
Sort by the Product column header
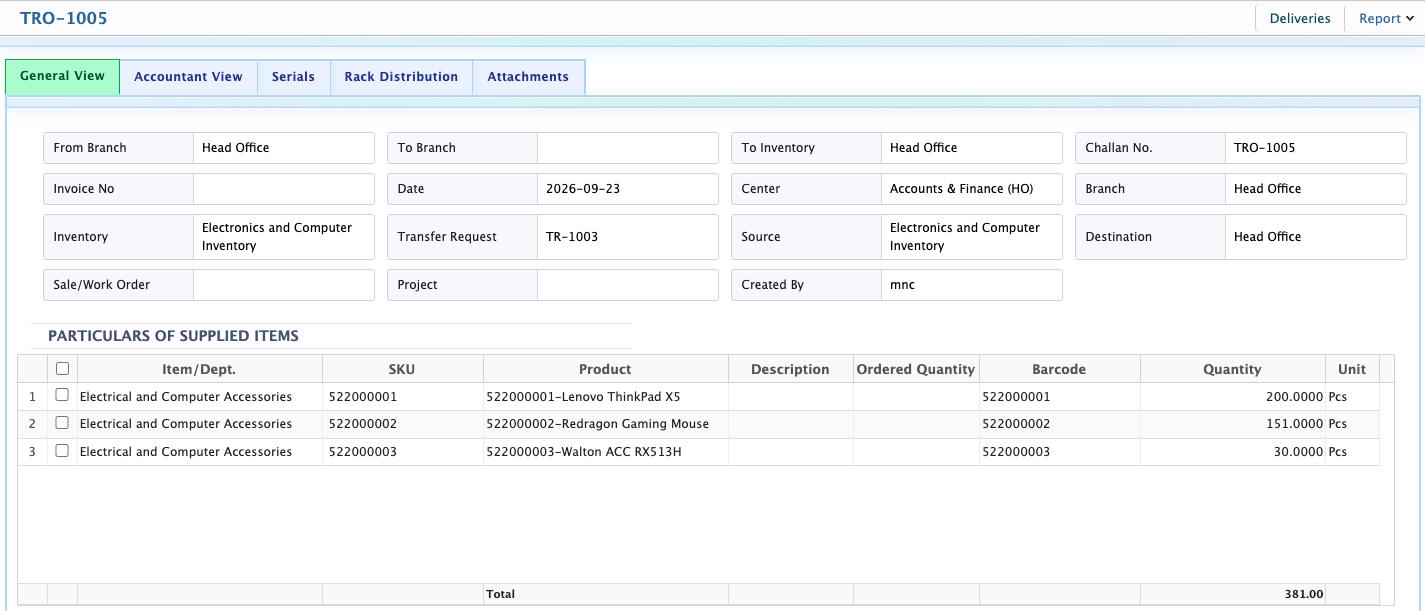[x=605, y=369]
